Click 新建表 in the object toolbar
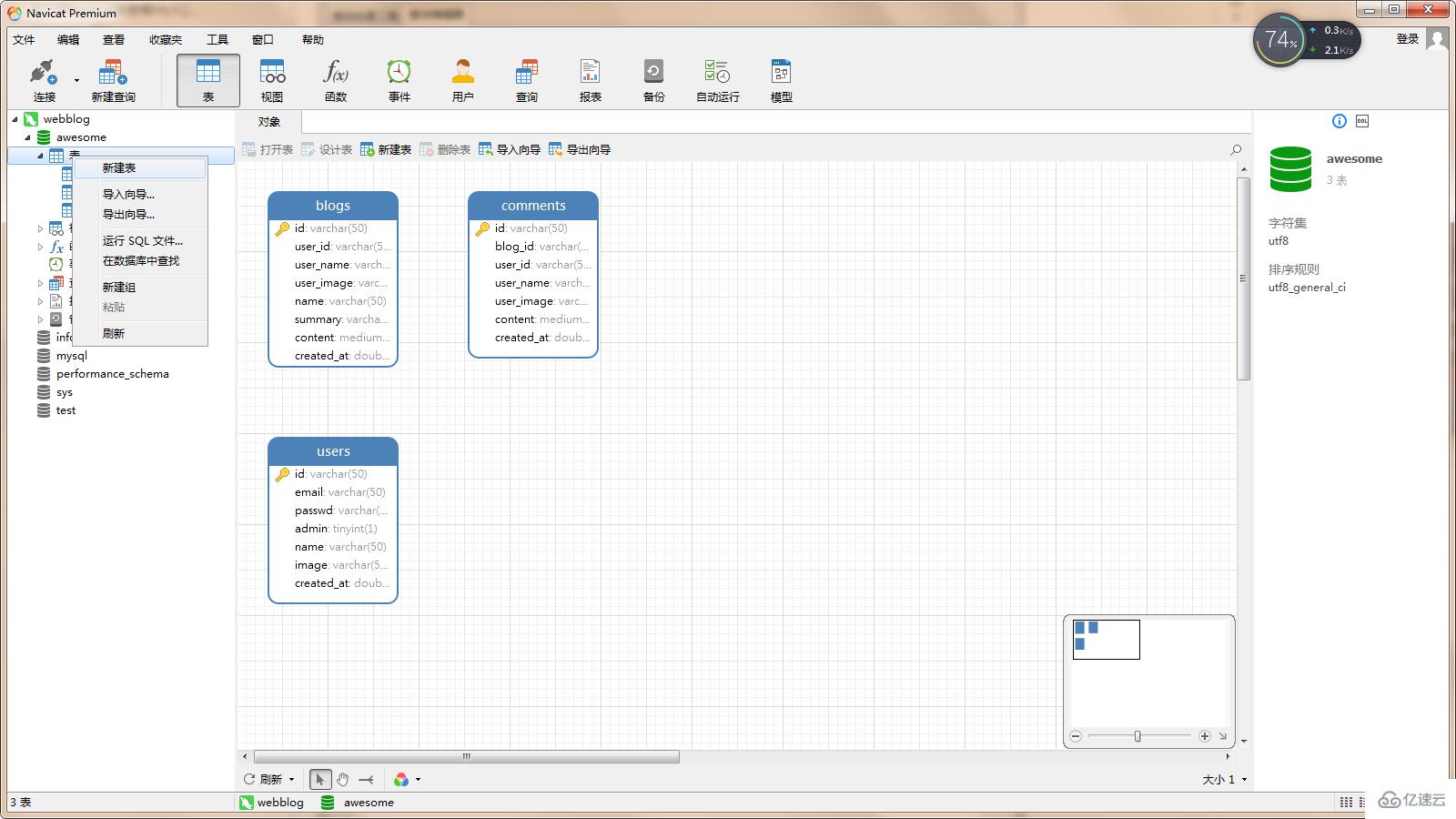Image resolution: width=1456 pixels, height=819 pixels. click(386, 149)
